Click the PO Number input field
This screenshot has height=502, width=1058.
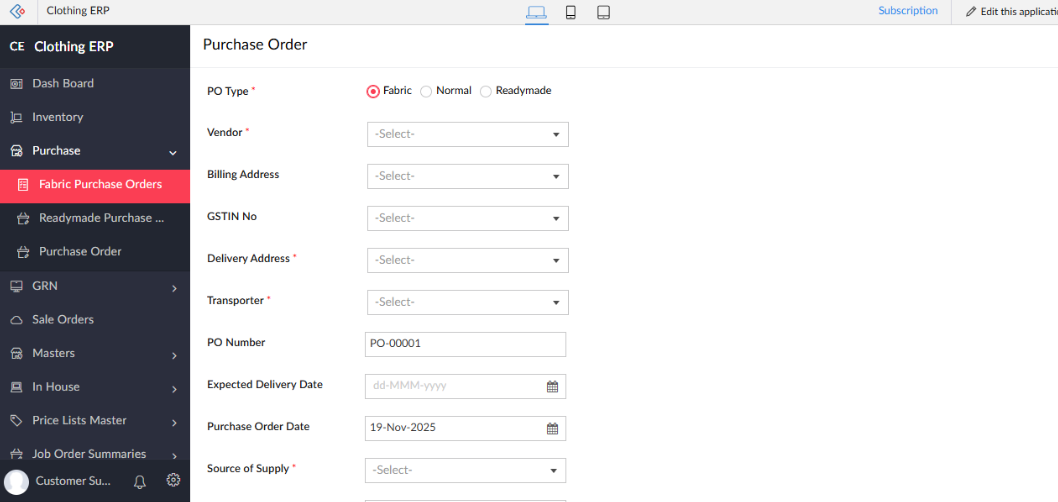click(x=465, y=344)
